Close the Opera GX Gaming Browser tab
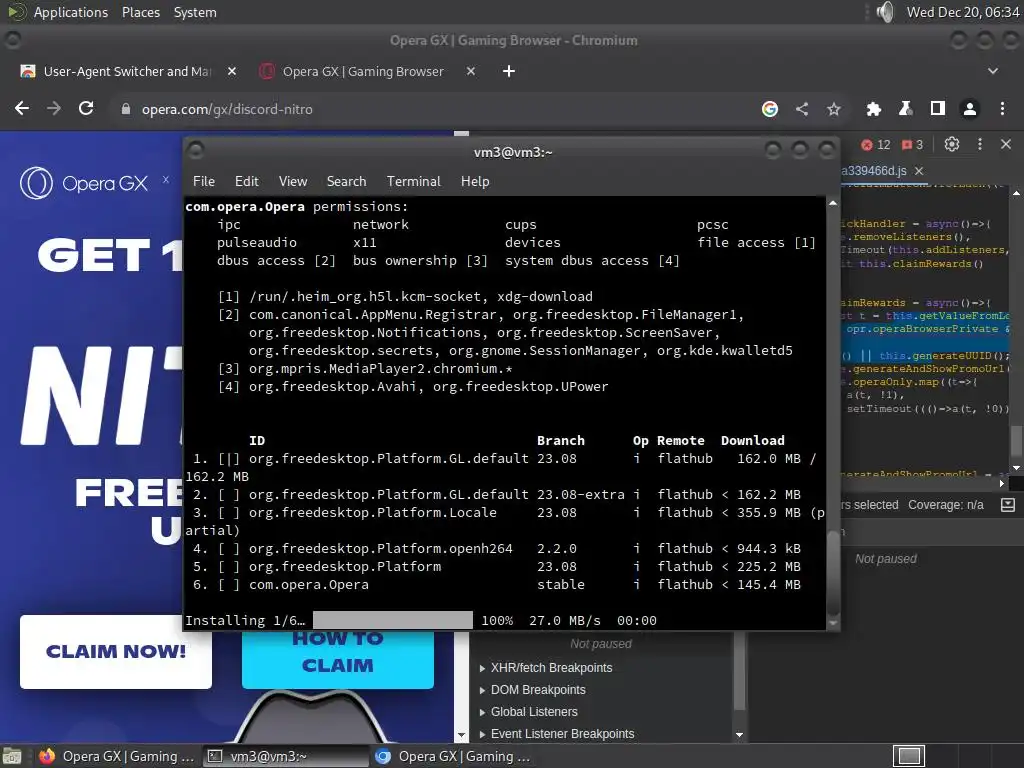This screenshot has height=768, width=1024. pyautogui.click(x=471, y=71)
